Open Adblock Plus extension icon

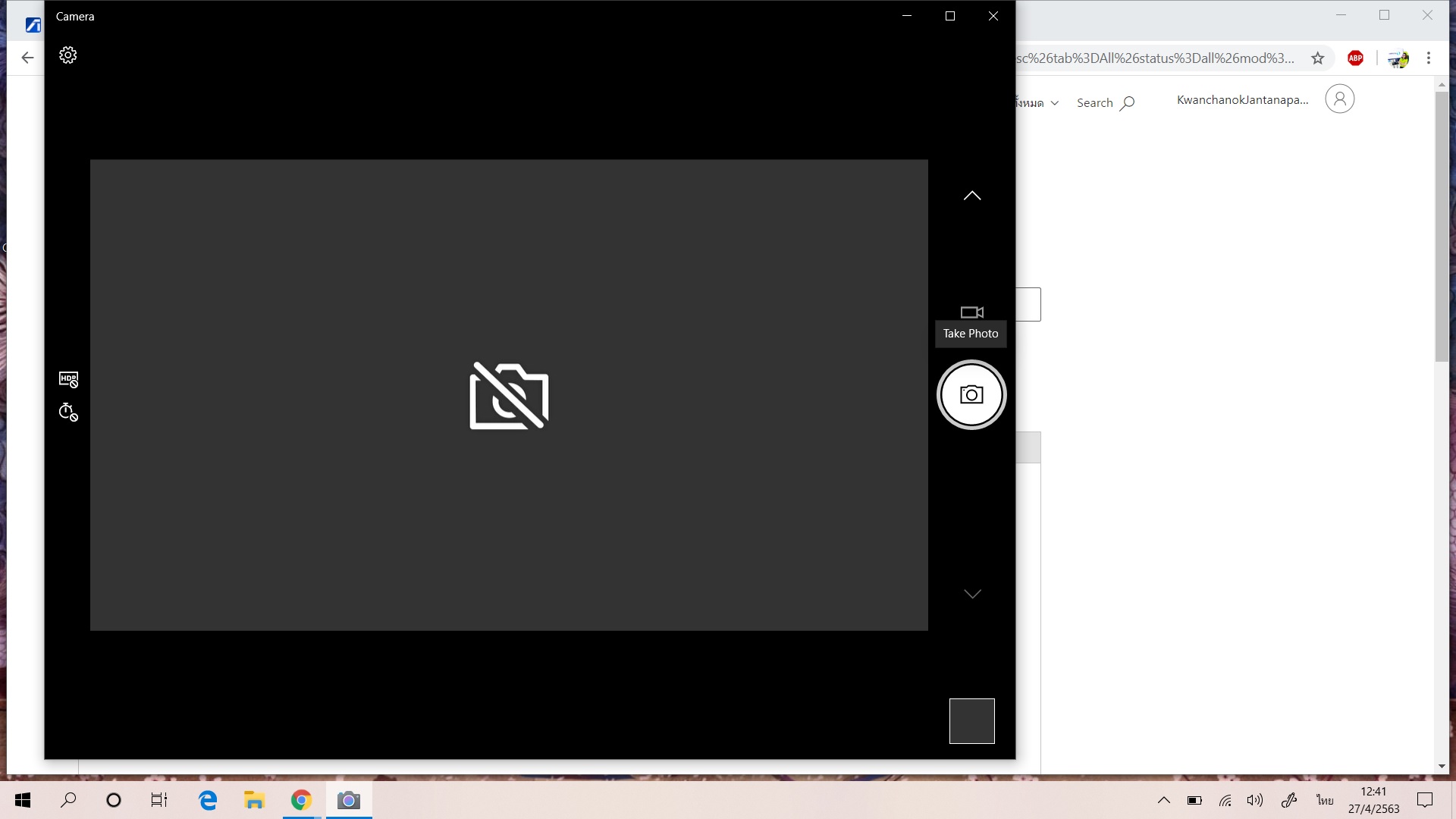1355,58
